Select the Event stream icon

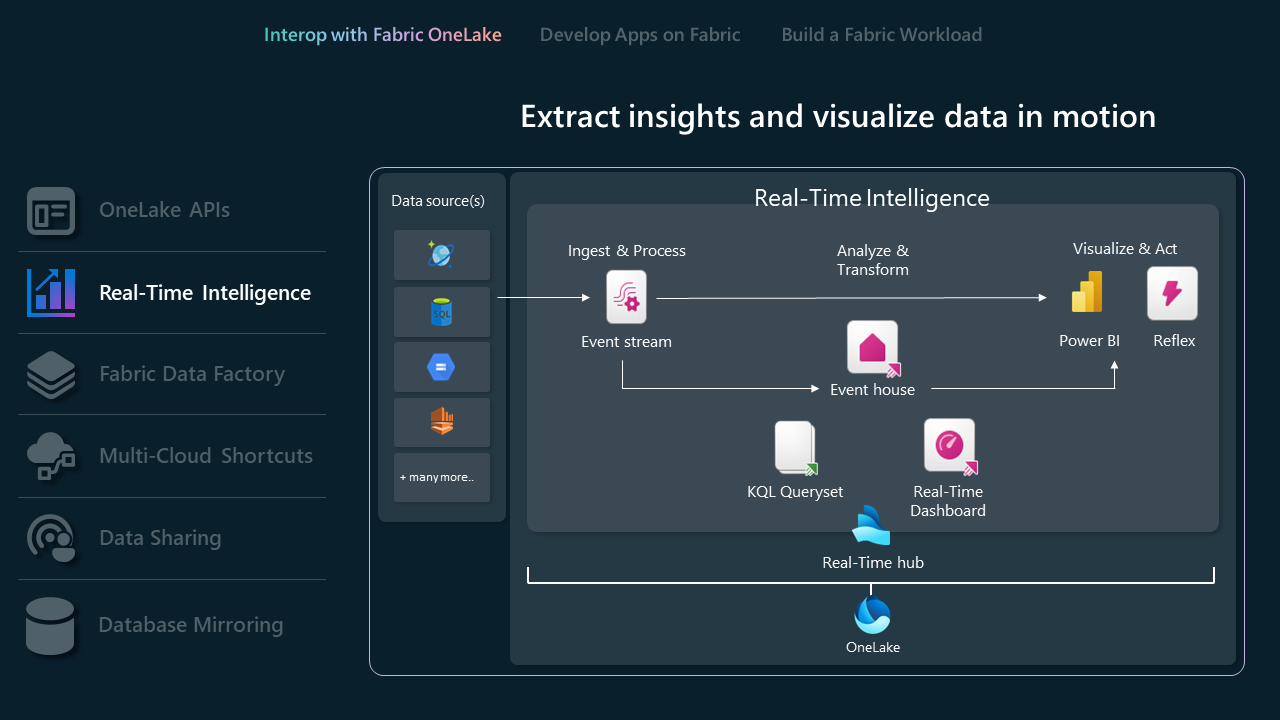(x=626, y=296)
